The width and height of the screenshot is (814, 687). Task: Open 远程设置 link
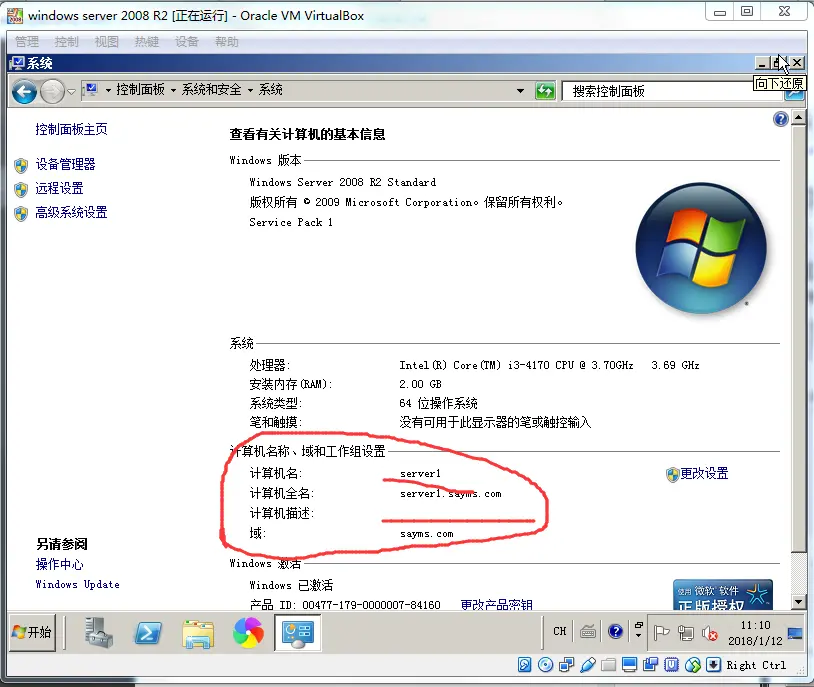click(x=59, y=188)
